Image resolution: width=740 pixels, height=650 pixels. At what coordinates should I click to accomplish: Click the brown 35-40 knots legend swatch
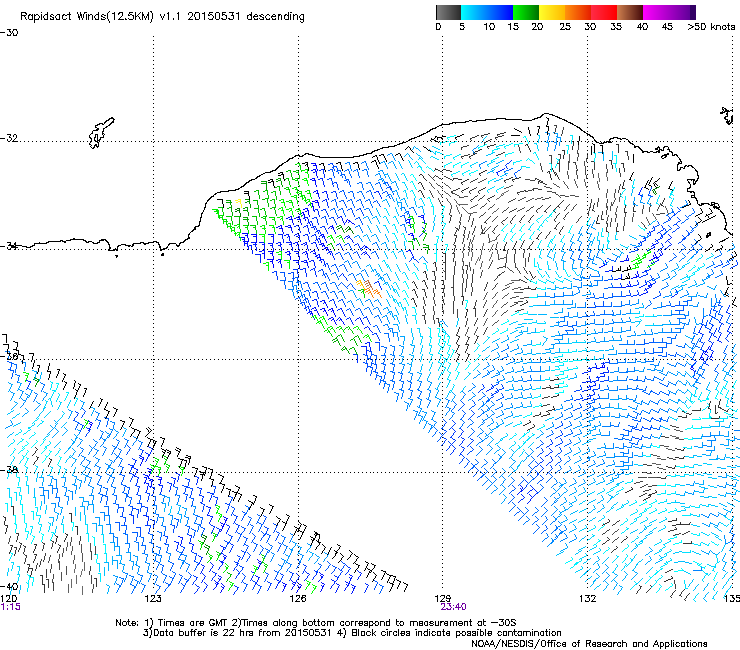coord(630,12)
